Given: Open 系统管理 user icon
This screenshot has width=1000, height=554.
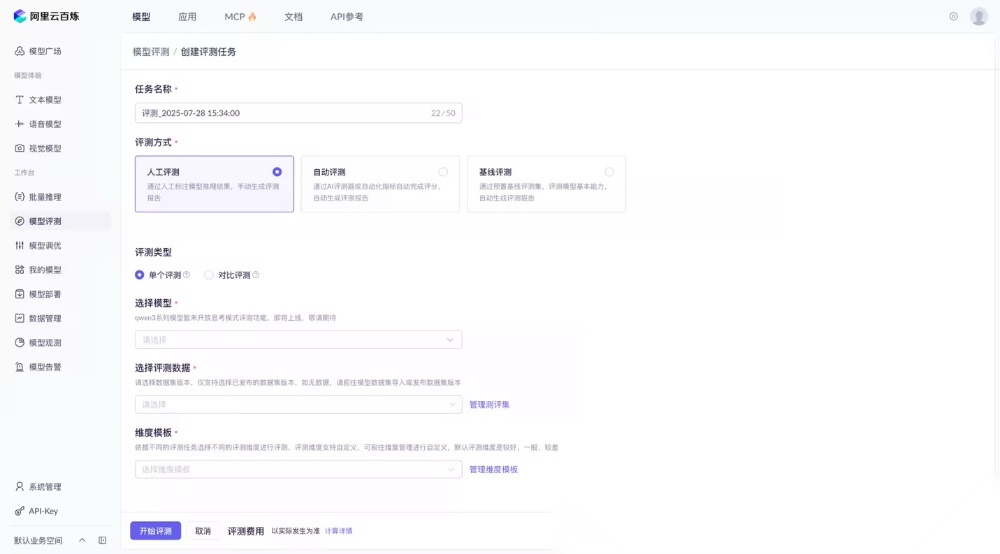Looking at the screenshot, I should 20,486.
